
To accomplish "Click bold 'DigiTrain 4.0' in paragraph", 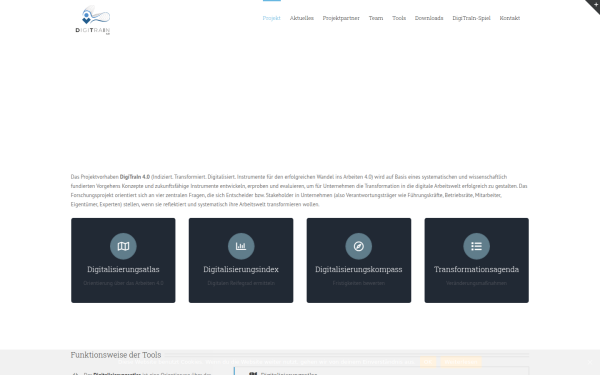I will click(x=135, y=177).
